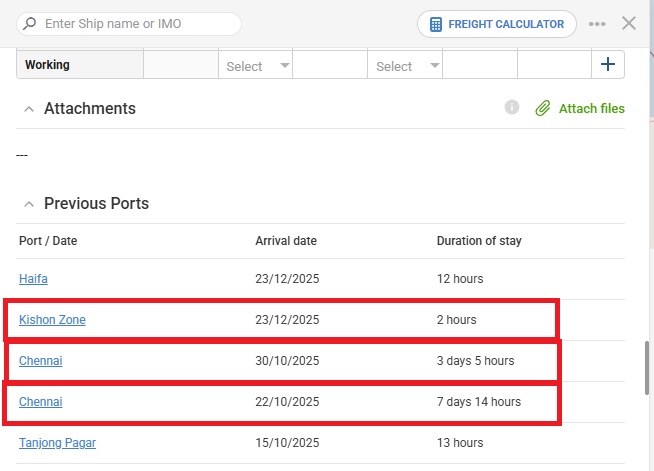This screenshot has width=654, height=471.
Task: Click the plus icon to add a row
Action: 607,65
